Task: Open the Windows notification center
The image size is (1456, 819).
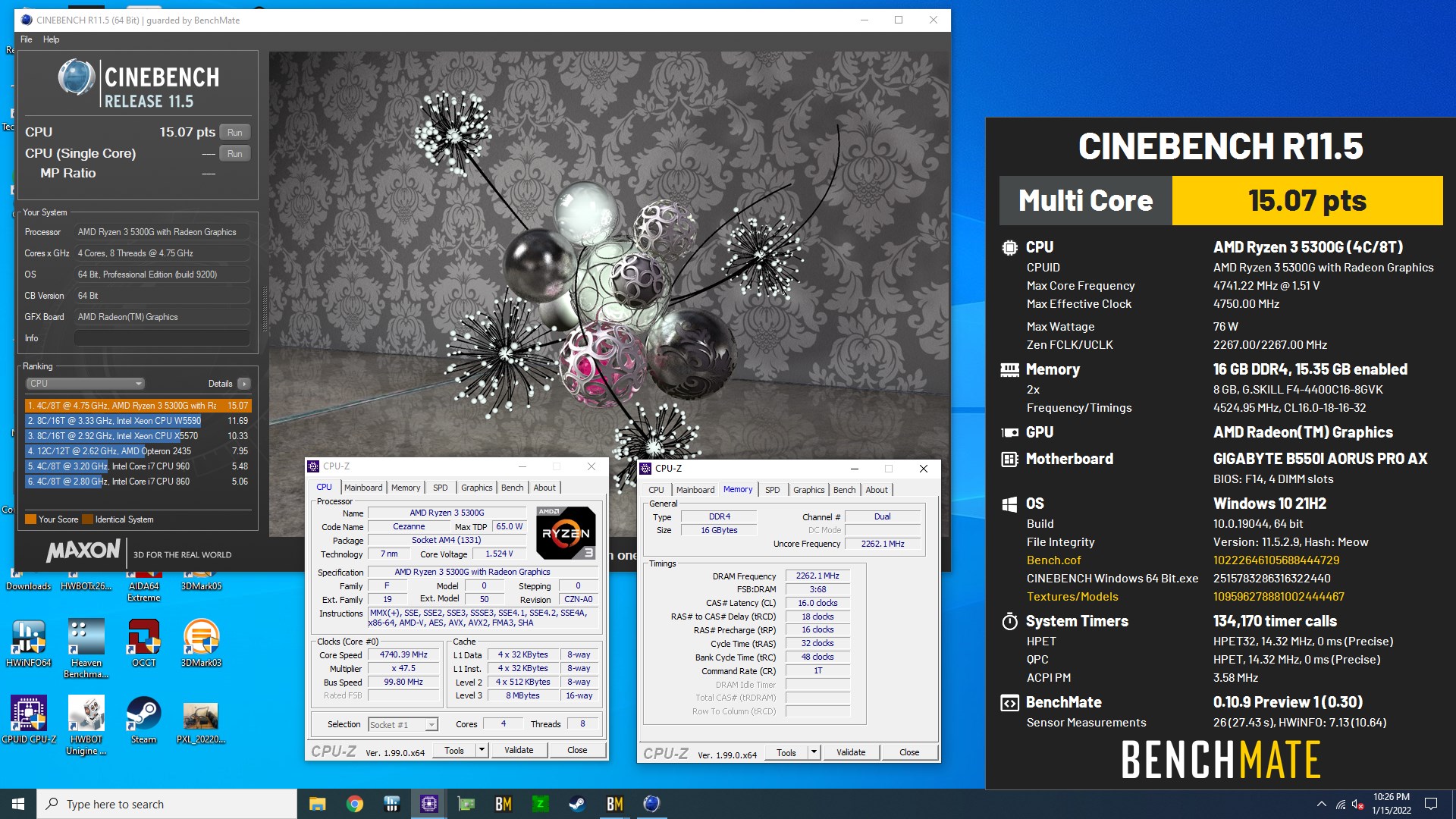Action: pos(1431,804)
